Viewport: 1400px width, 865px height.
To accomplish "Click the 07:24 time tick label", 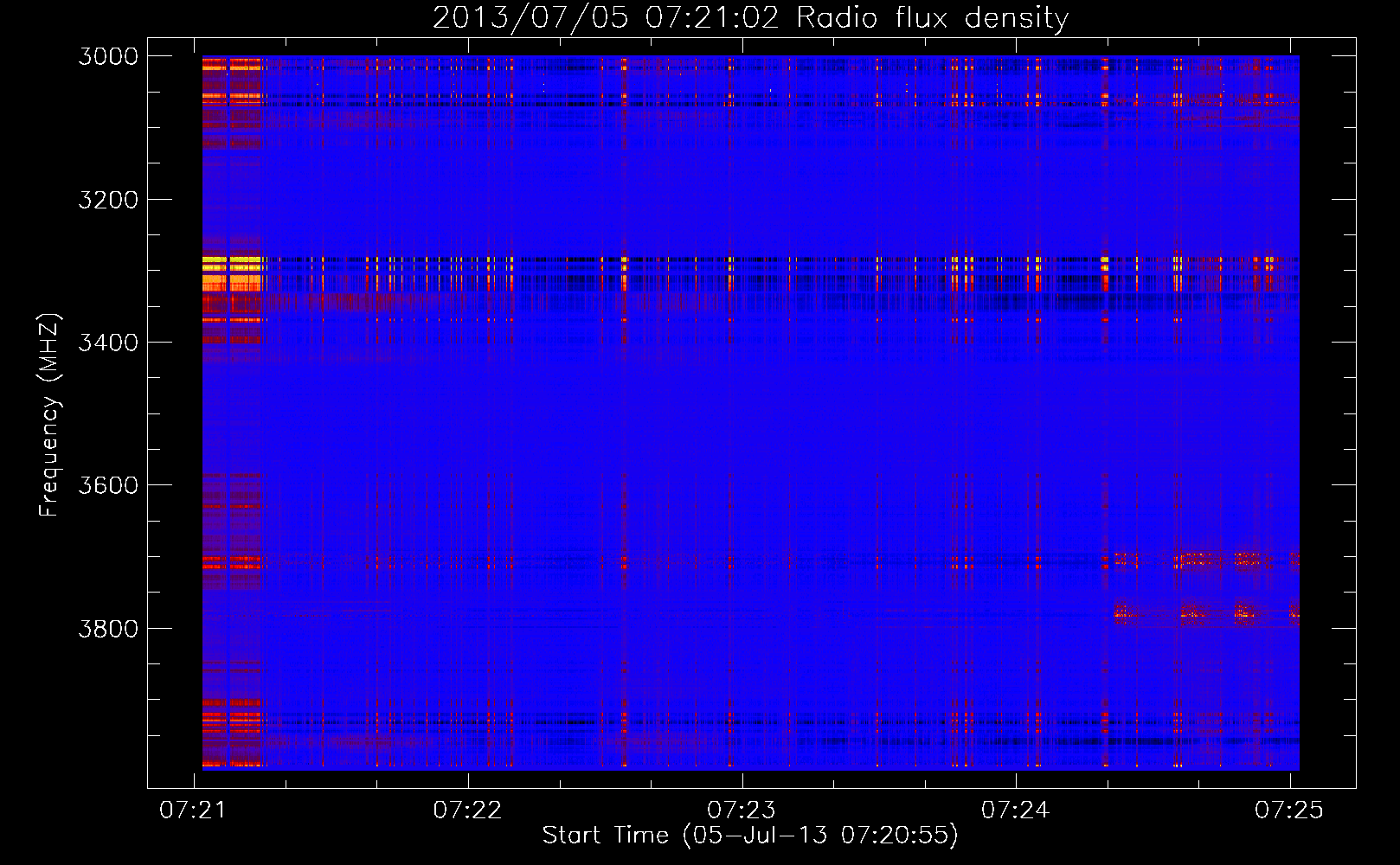I will point(1016,810).
